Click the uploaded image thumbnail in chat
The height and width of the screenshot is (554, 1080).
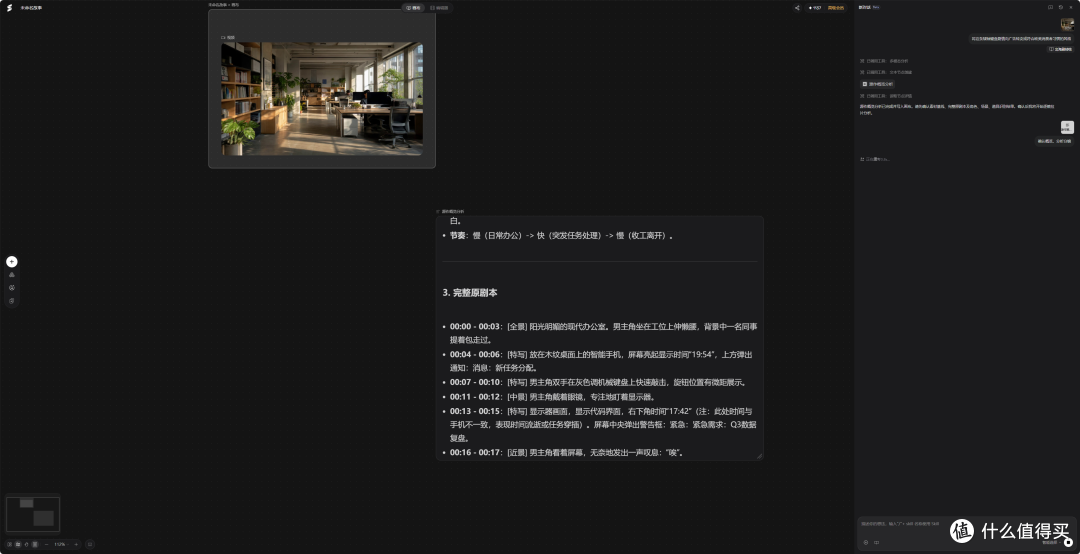coord(1068,25)
